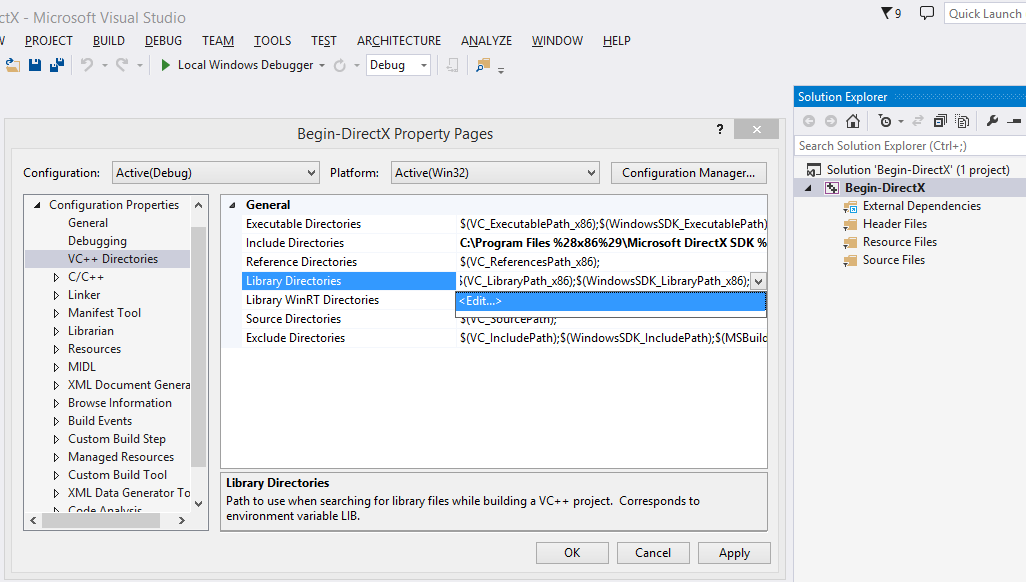
Task: Collapse the General property group
Action: coord(232,205)
